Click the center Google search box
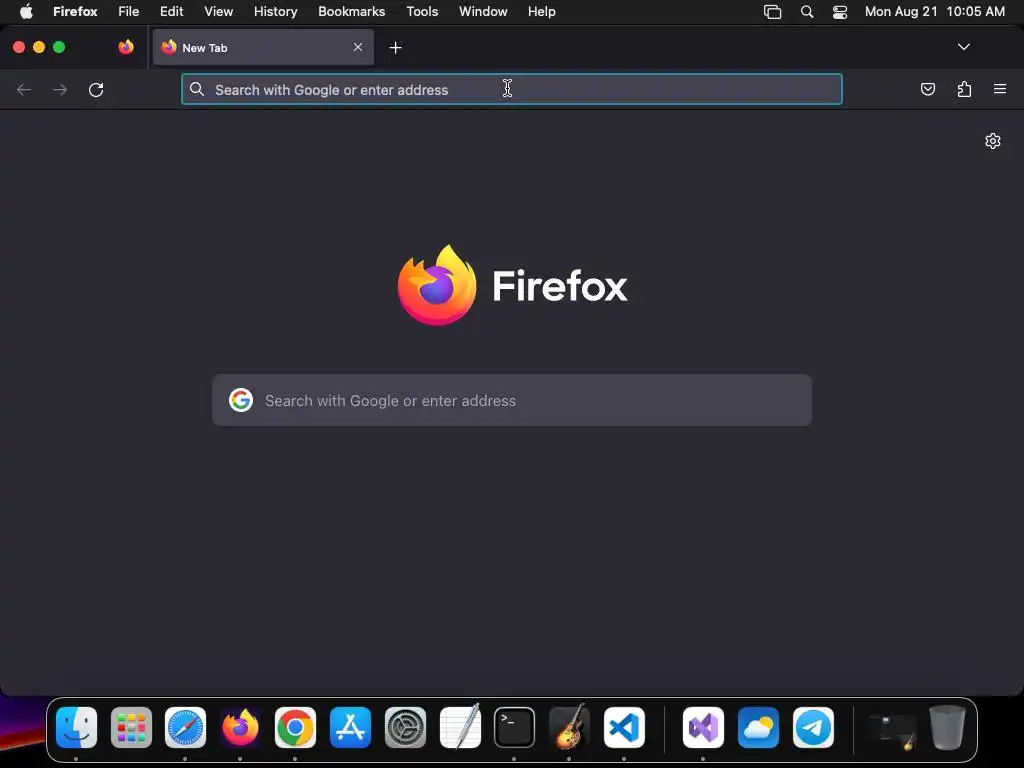 511,400
